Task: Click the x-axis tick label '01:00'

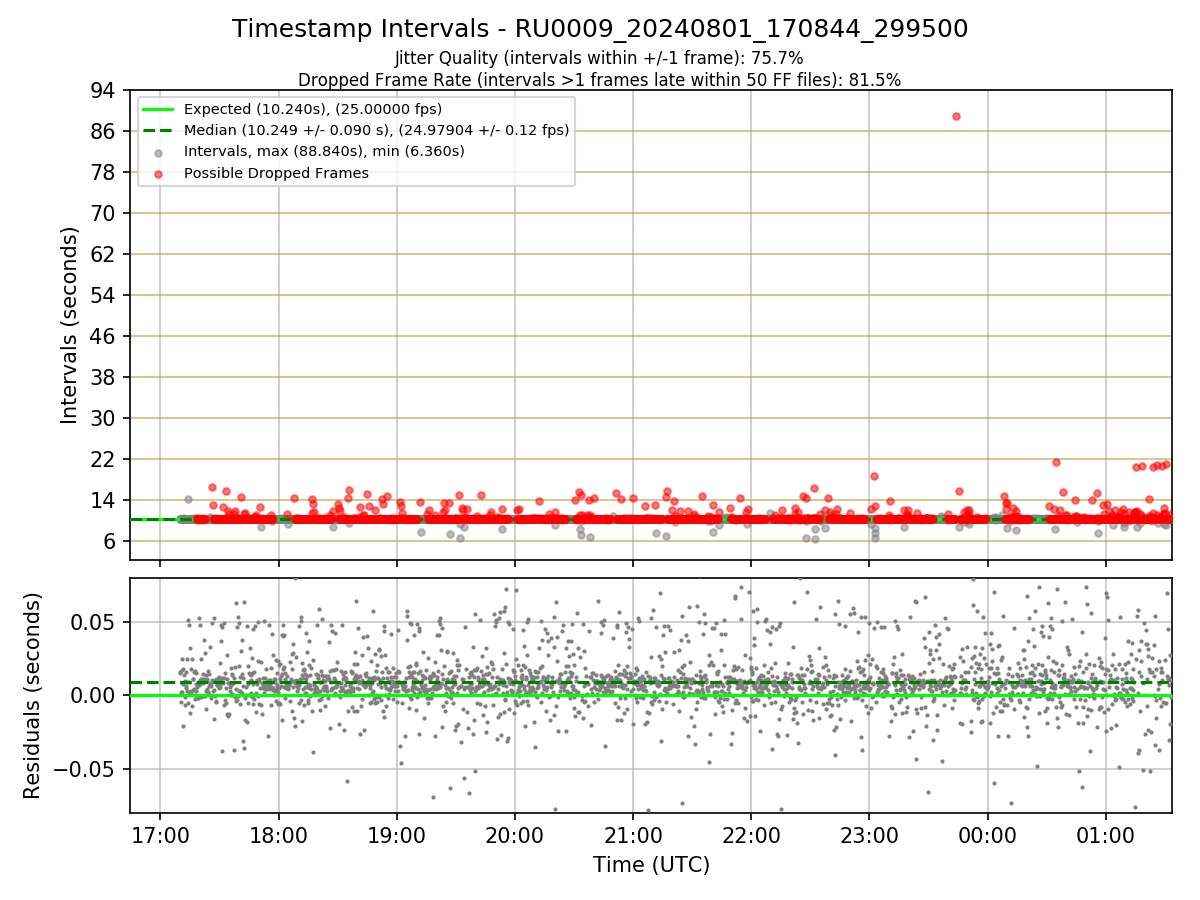Action: 1106,834
